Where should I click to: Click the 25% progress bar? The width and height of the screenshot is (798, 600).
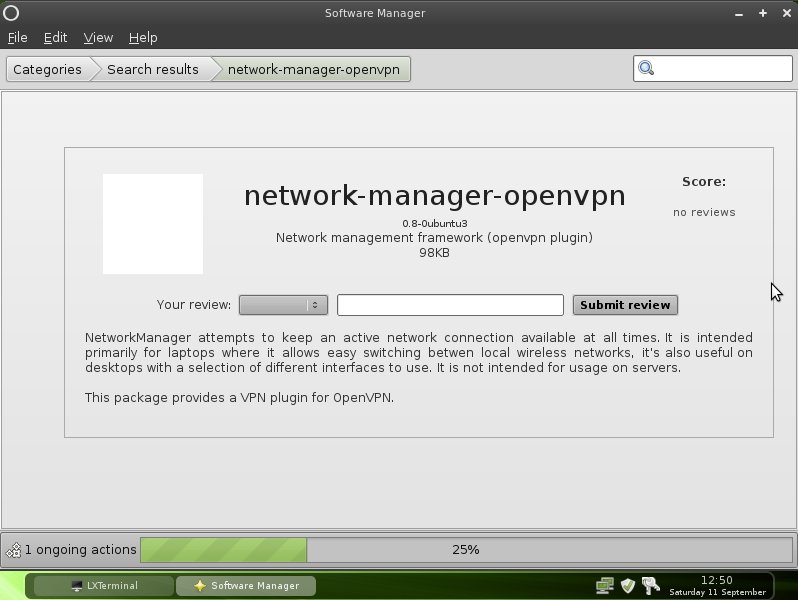[466, 550]
